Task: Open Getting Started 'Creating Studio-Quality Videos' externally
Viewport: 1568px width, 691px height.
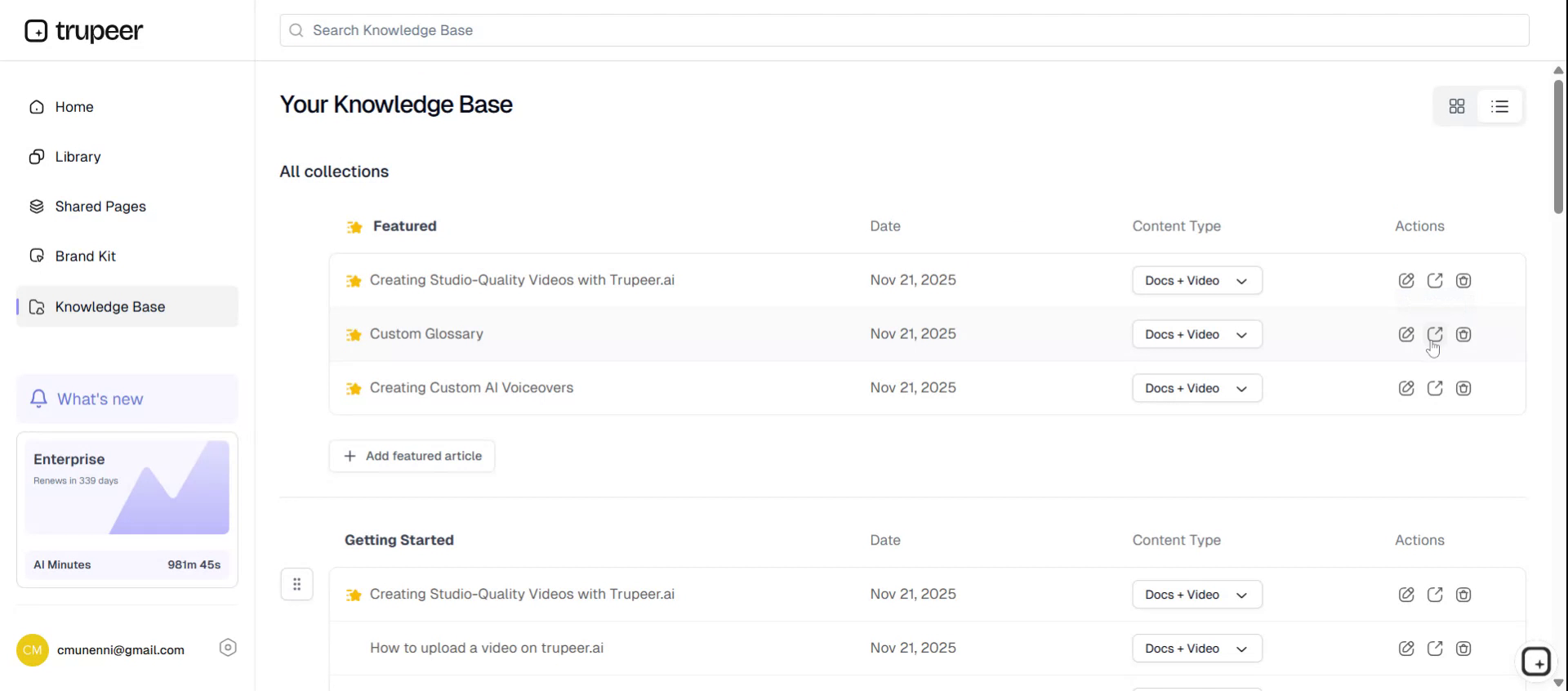Action: [x=1435, y=595]
